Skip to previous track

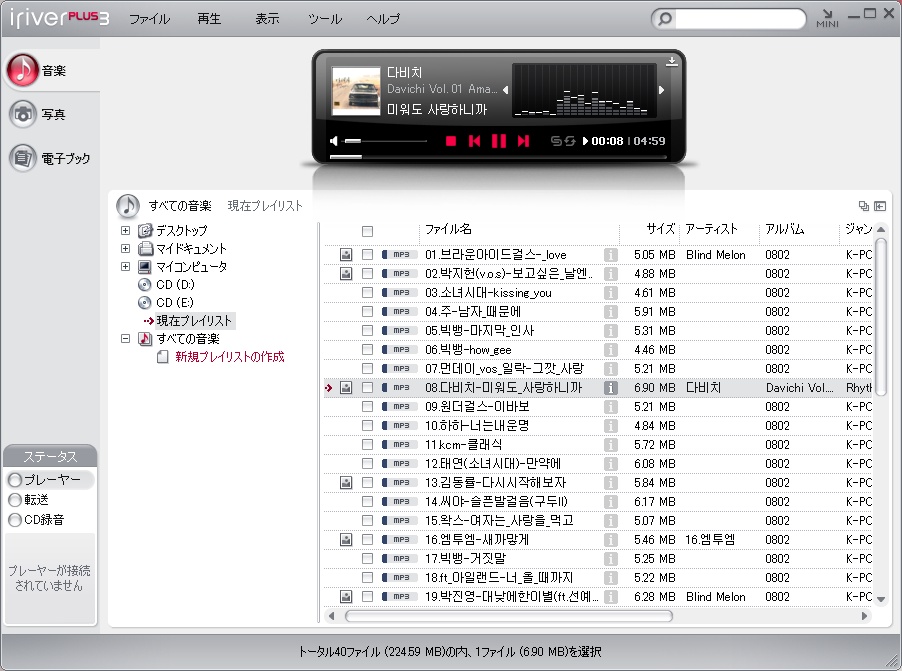[x=475, y=141]
